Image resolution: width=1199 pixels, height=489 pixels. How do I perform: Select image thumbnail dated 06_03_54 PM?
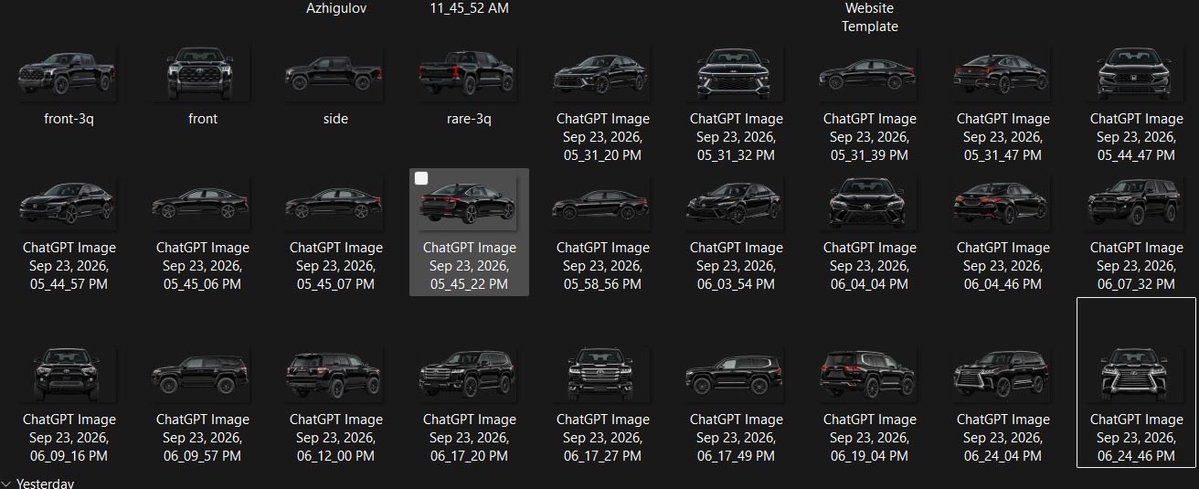pos(736,203)
